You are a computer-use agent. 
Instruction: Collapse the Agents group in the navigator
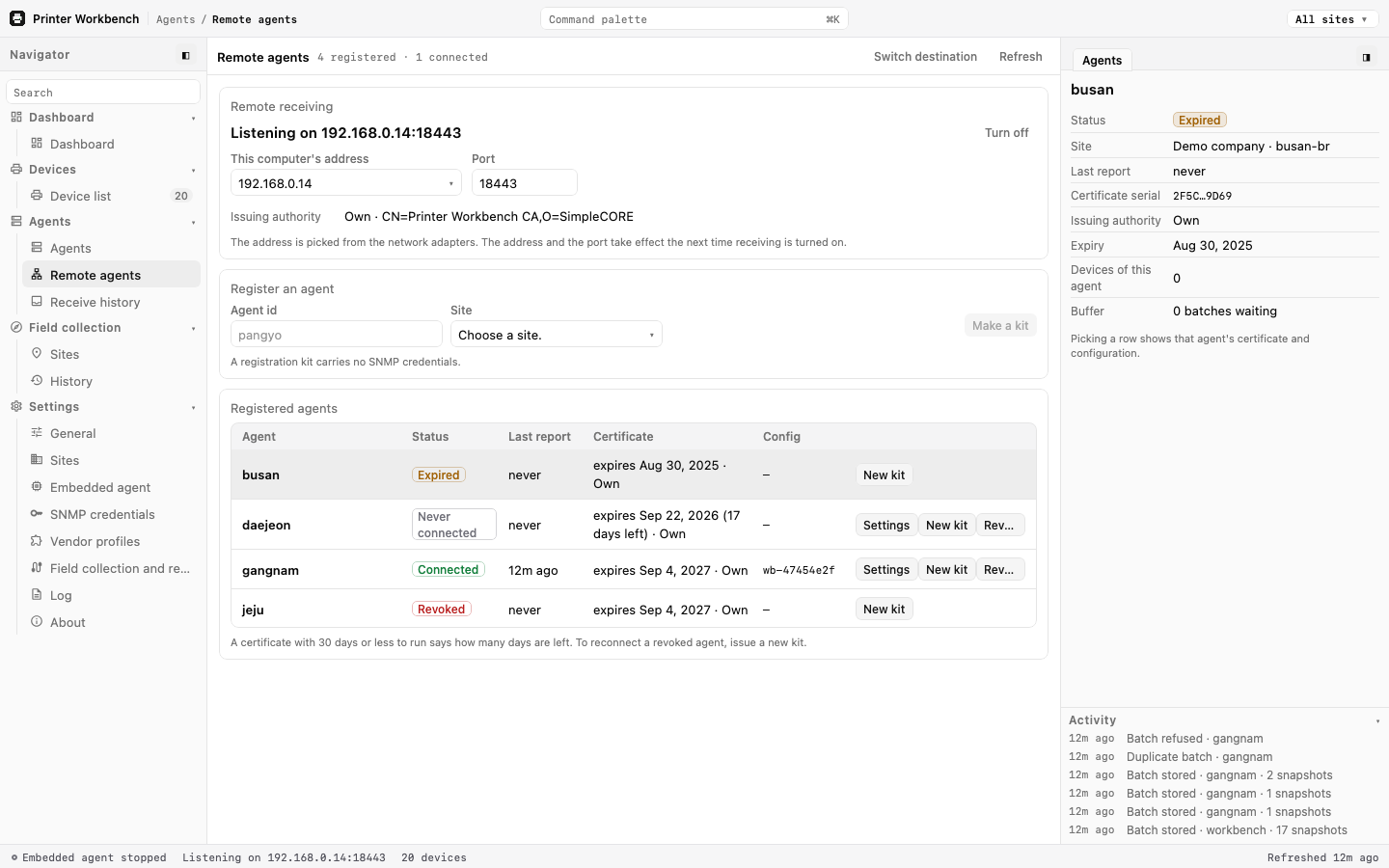click(x=193, y=222)
